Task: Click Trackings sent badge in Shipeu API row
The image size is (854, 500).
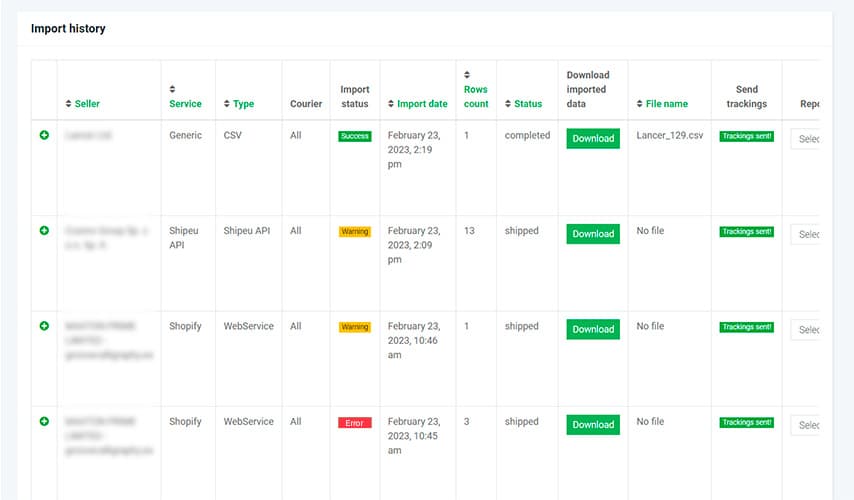Action: pos(747,231)
